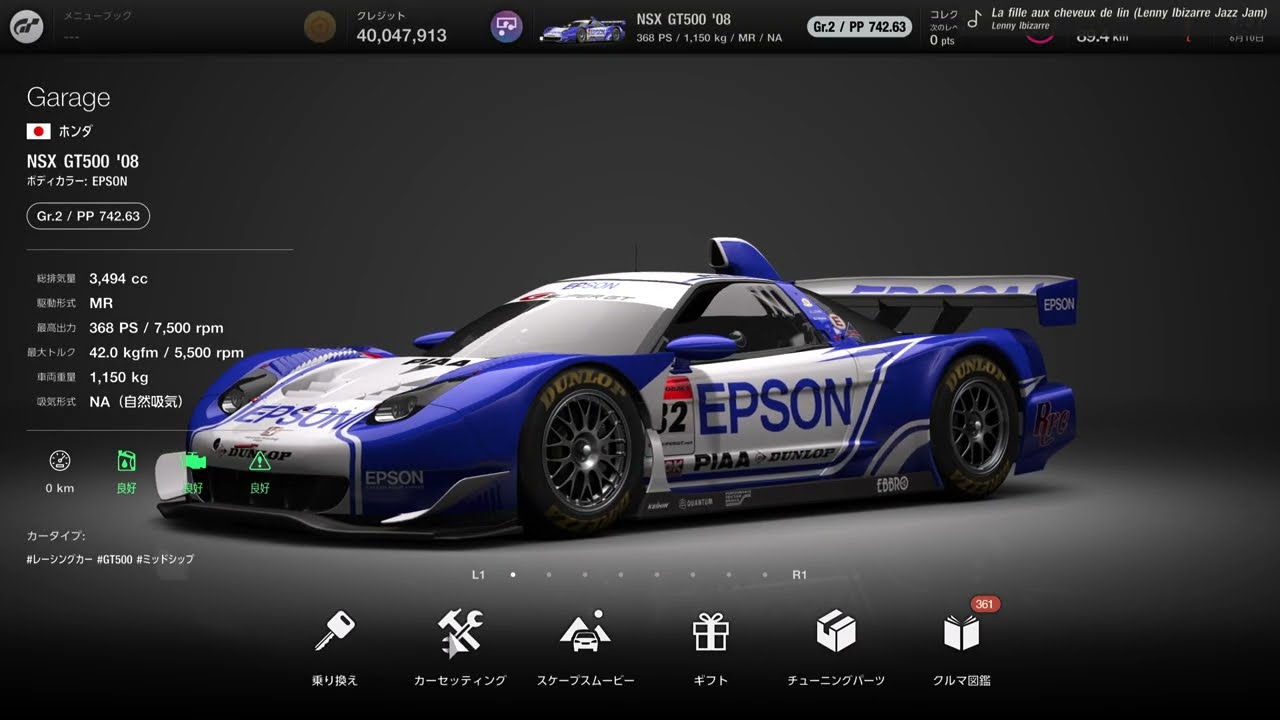Click the #GT500 tag
Viewport: 1280px width, 720px height.
115,560
